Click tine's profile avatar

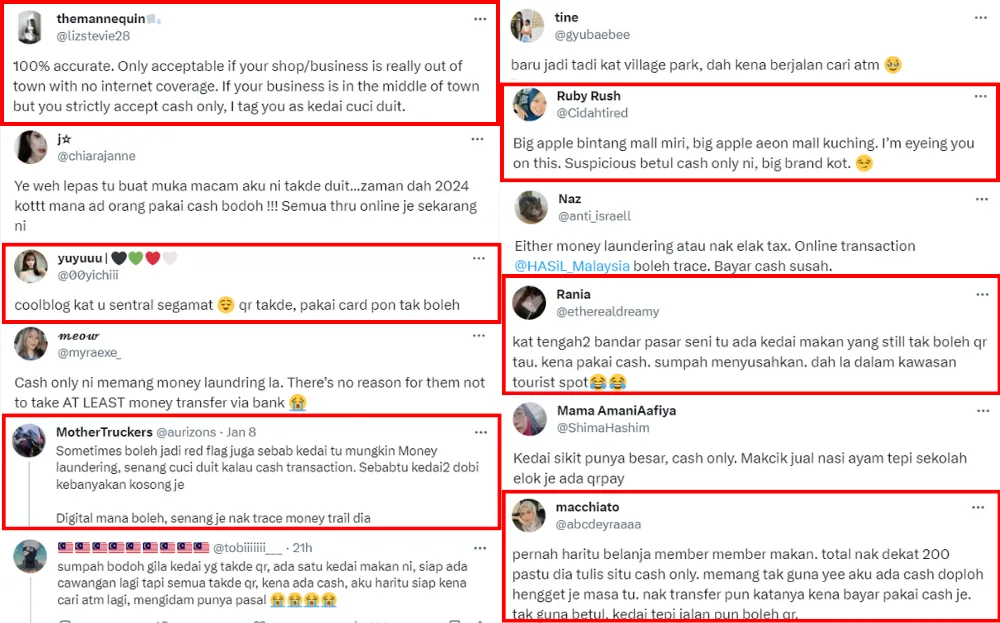(x=527, y=26)
